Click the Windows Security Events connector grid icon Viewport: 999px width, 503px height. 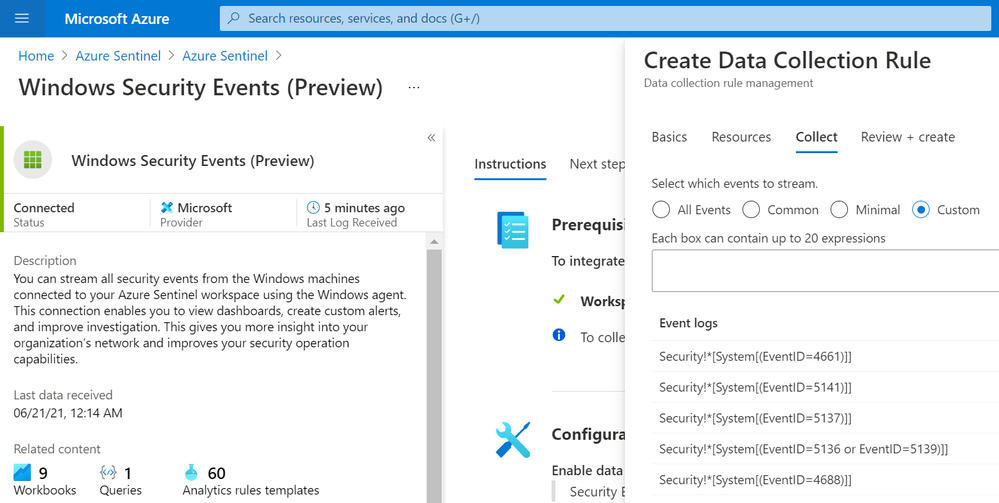[32, 159]
